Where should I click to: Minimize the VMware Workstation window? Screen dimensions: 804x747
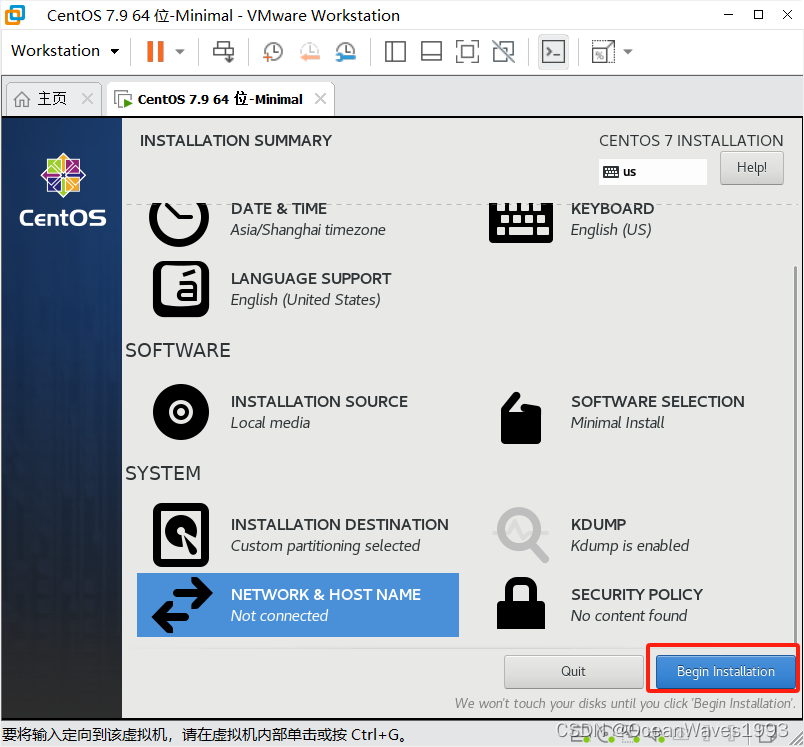click(x=728, y=15)
